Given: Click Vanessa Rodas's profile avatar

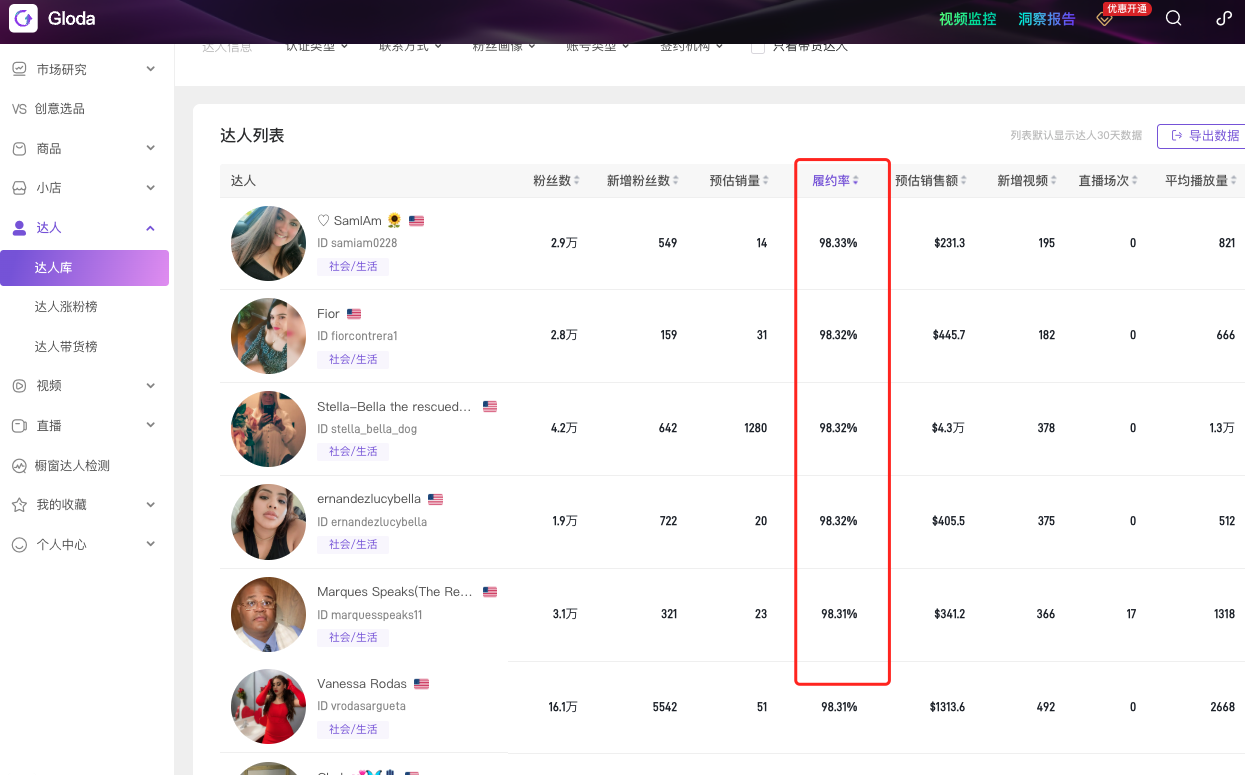Looking at the screenshot, I should 268,707.
